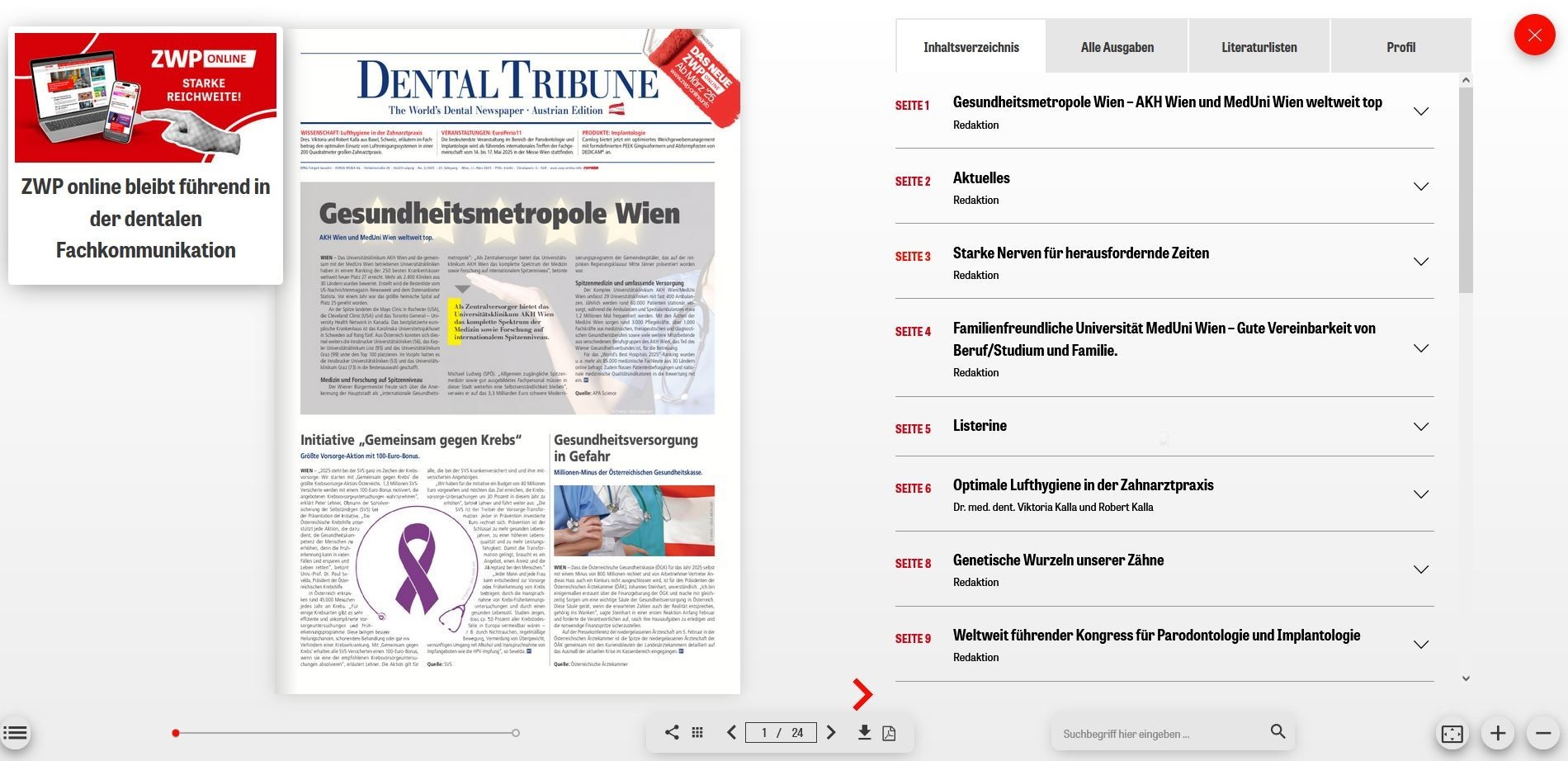This screenshot has height=761, width=1568.
Task: Open the hamburger list menu icon
Action: point(15,733)
